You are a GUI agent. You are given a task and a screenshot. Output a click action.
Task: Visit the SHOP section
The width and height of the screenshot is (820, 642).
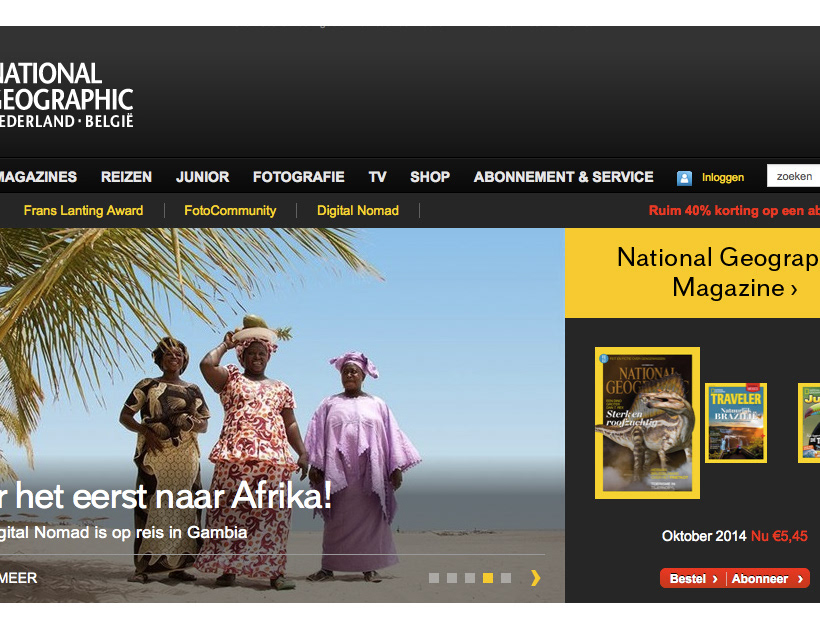pyautogui.click(x=430, y=177)
